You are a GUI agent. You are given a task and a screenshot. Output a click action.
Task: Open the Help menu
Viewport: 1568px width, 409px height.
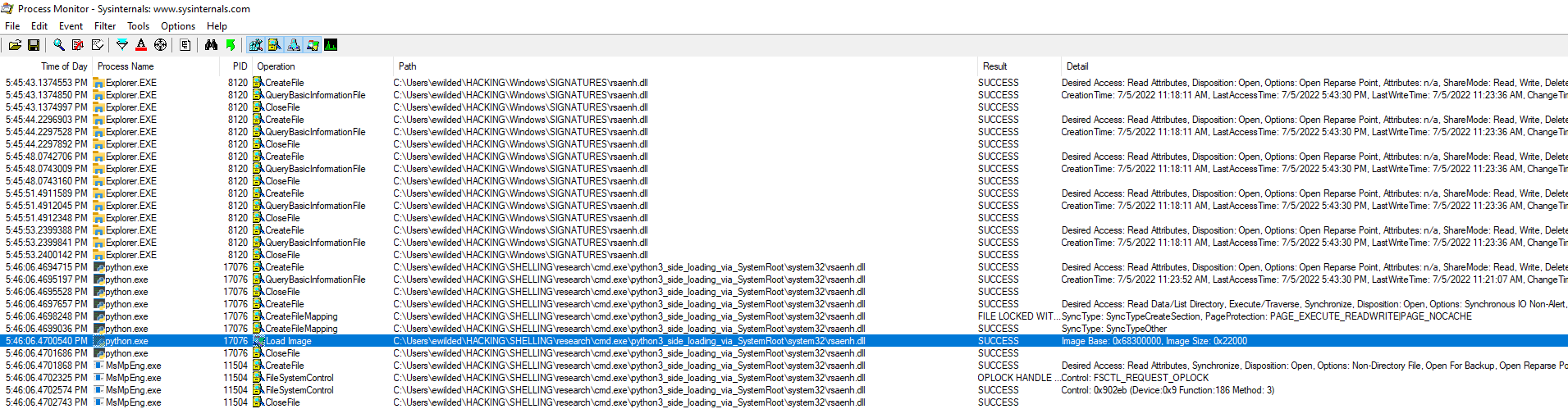[x=217, y=26]
